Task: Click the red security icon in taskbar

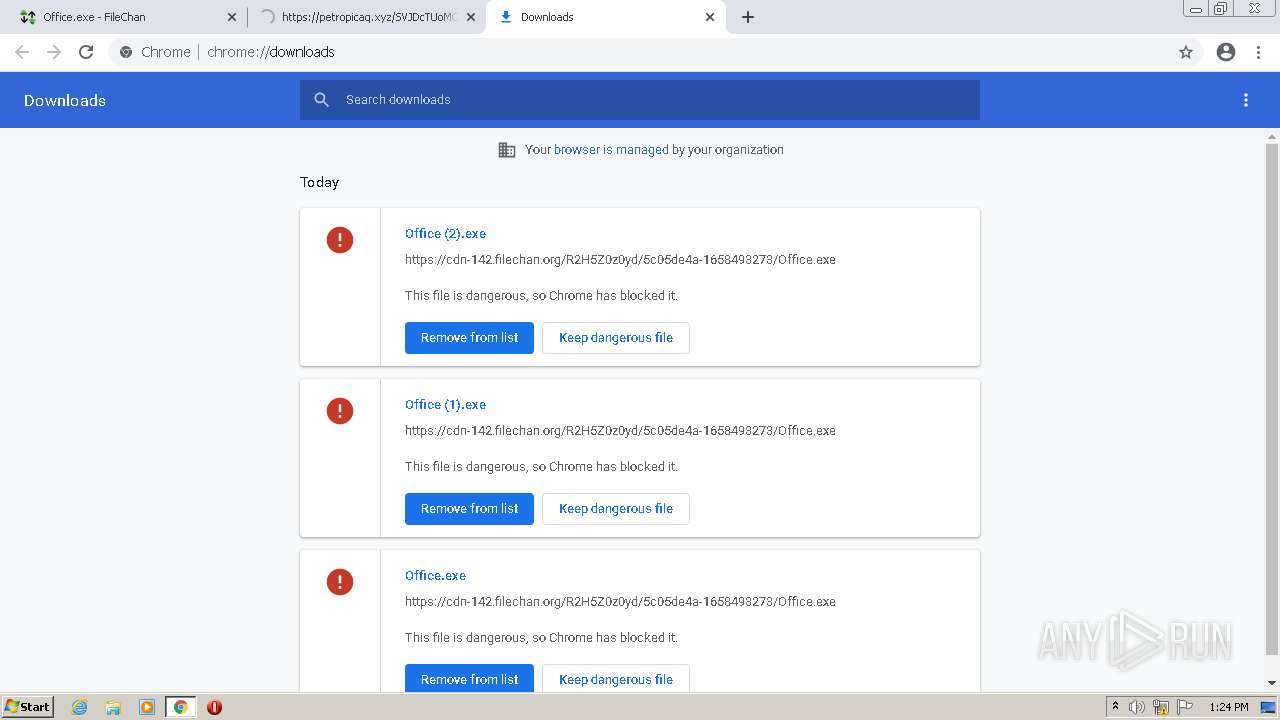Action: coord(214,707)
